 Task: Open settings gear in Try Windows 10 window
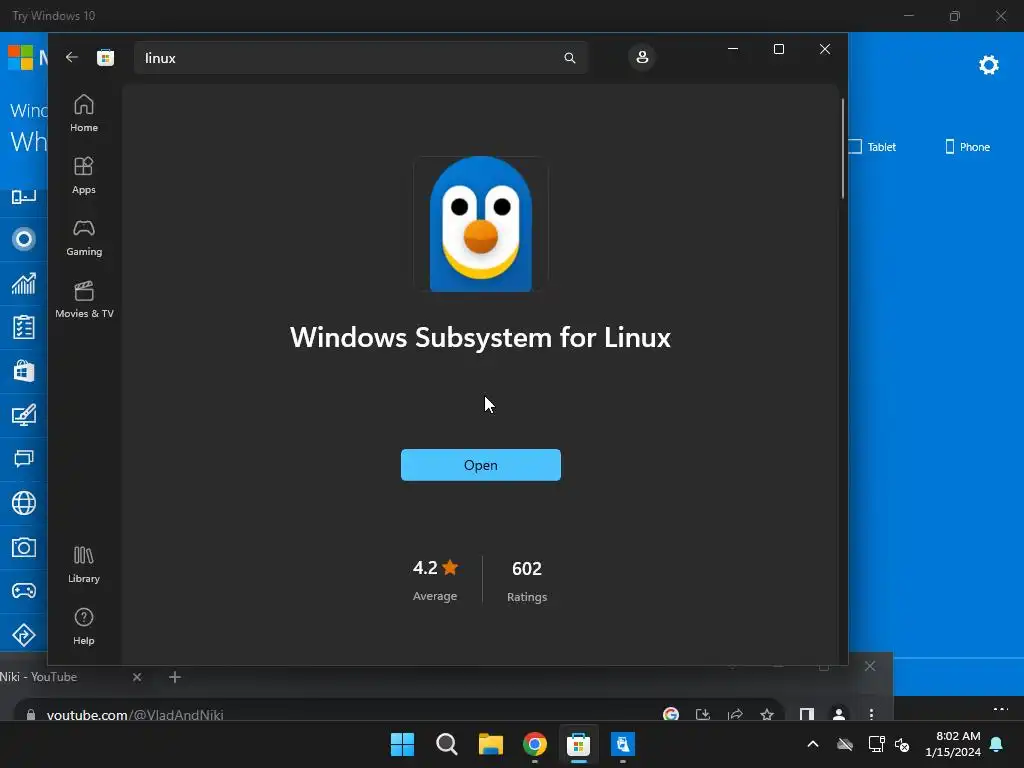click(989, 65)
